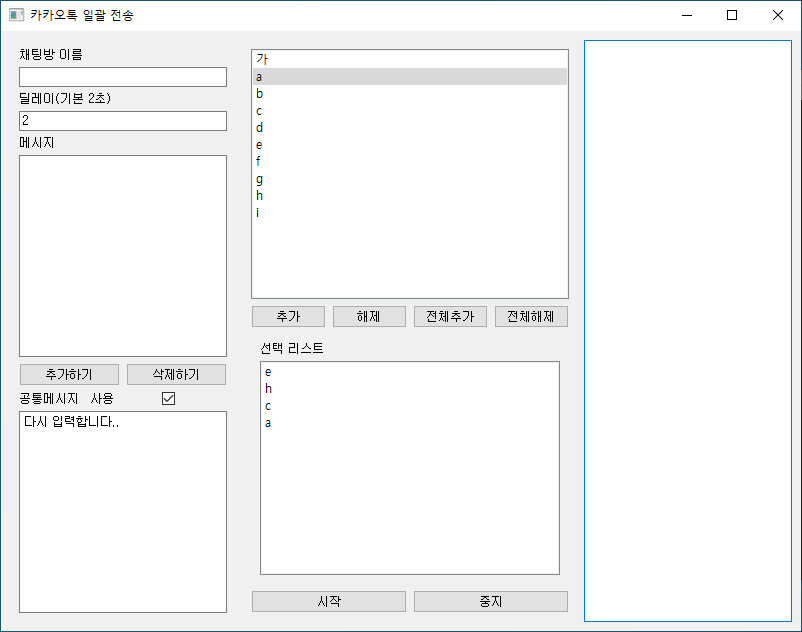Select 'g' in the upper list
The height and width of the screenshot is (632, 802).
pos(410,178)
